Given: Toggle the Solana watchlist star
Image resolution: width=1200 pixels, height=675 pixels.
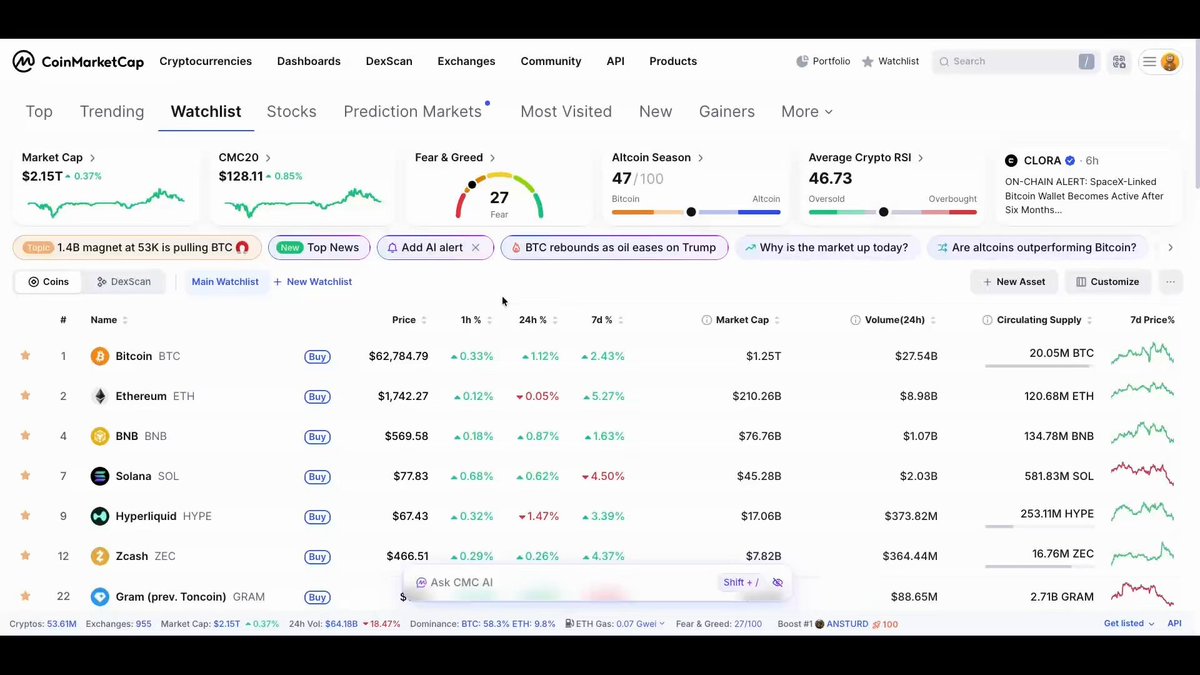Looking at the screenshot, I should coord(26,476).
